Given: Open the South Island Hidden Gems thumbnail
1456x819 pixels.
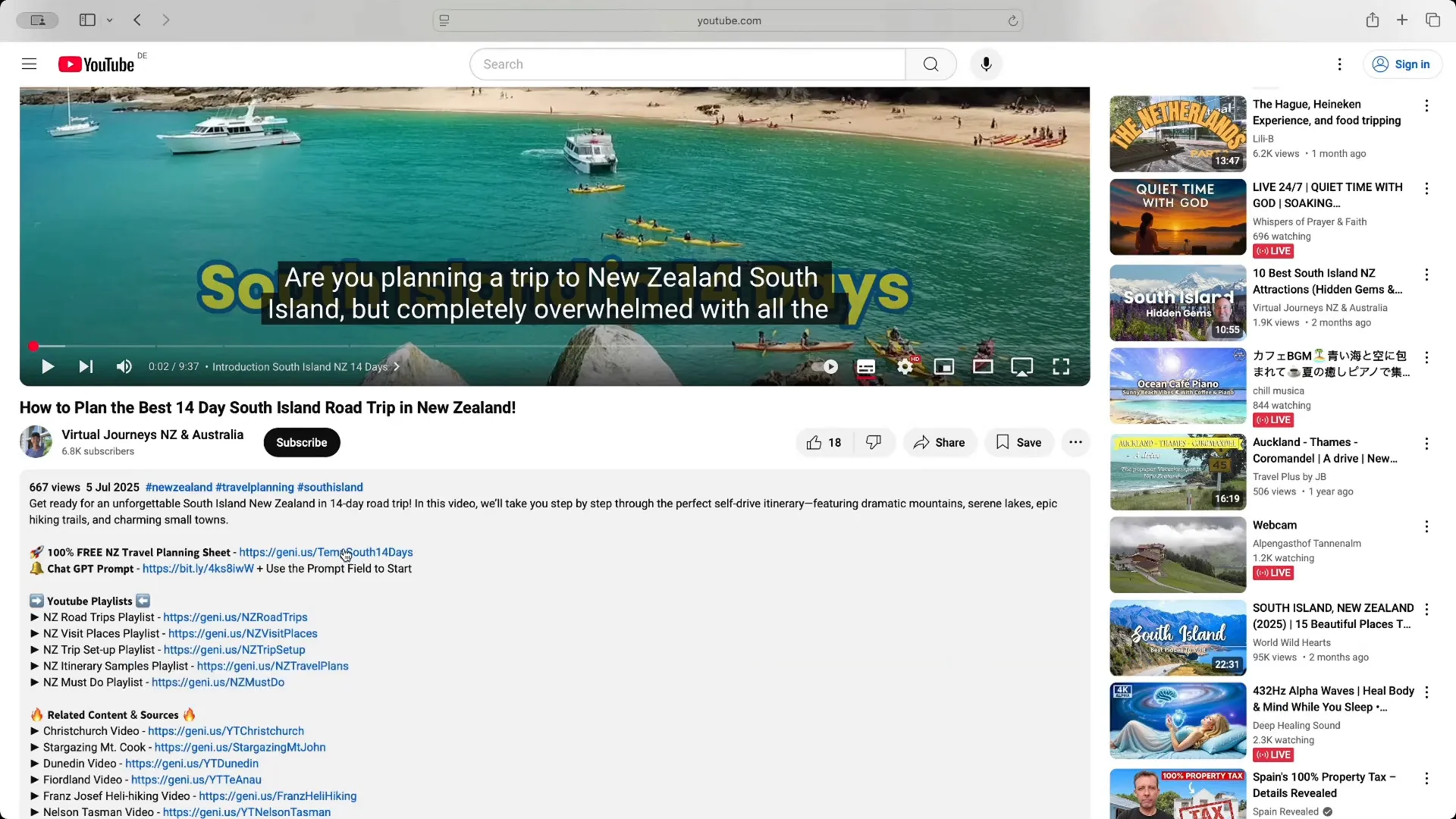Looking at the screenshot, I should tap(1178, 303).
